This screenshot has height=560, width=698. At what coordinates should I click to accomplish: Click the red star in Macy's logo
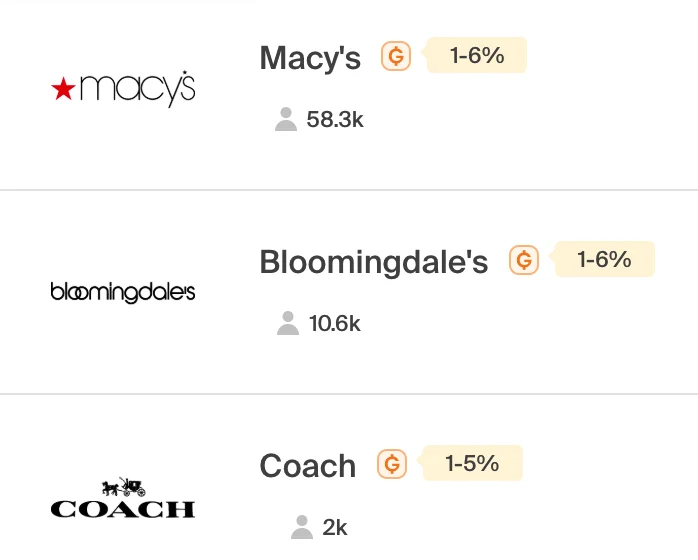point(63,88)
